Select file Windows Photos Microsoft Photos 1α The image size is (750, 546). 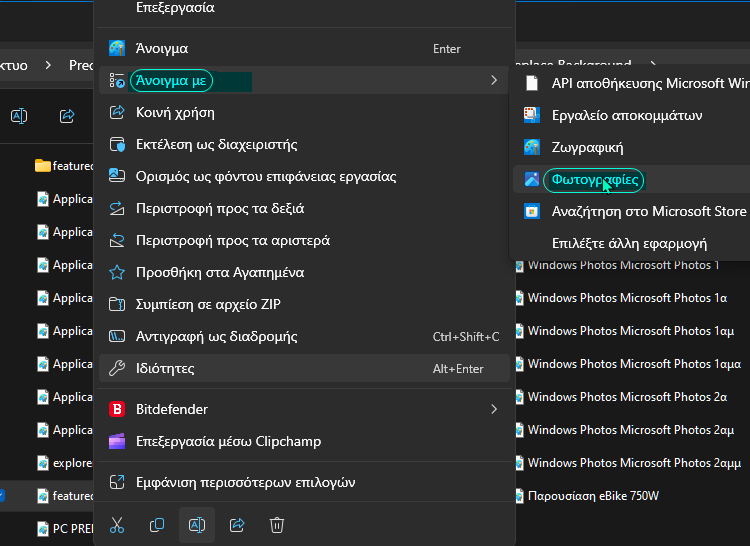(x=627, y=298)
